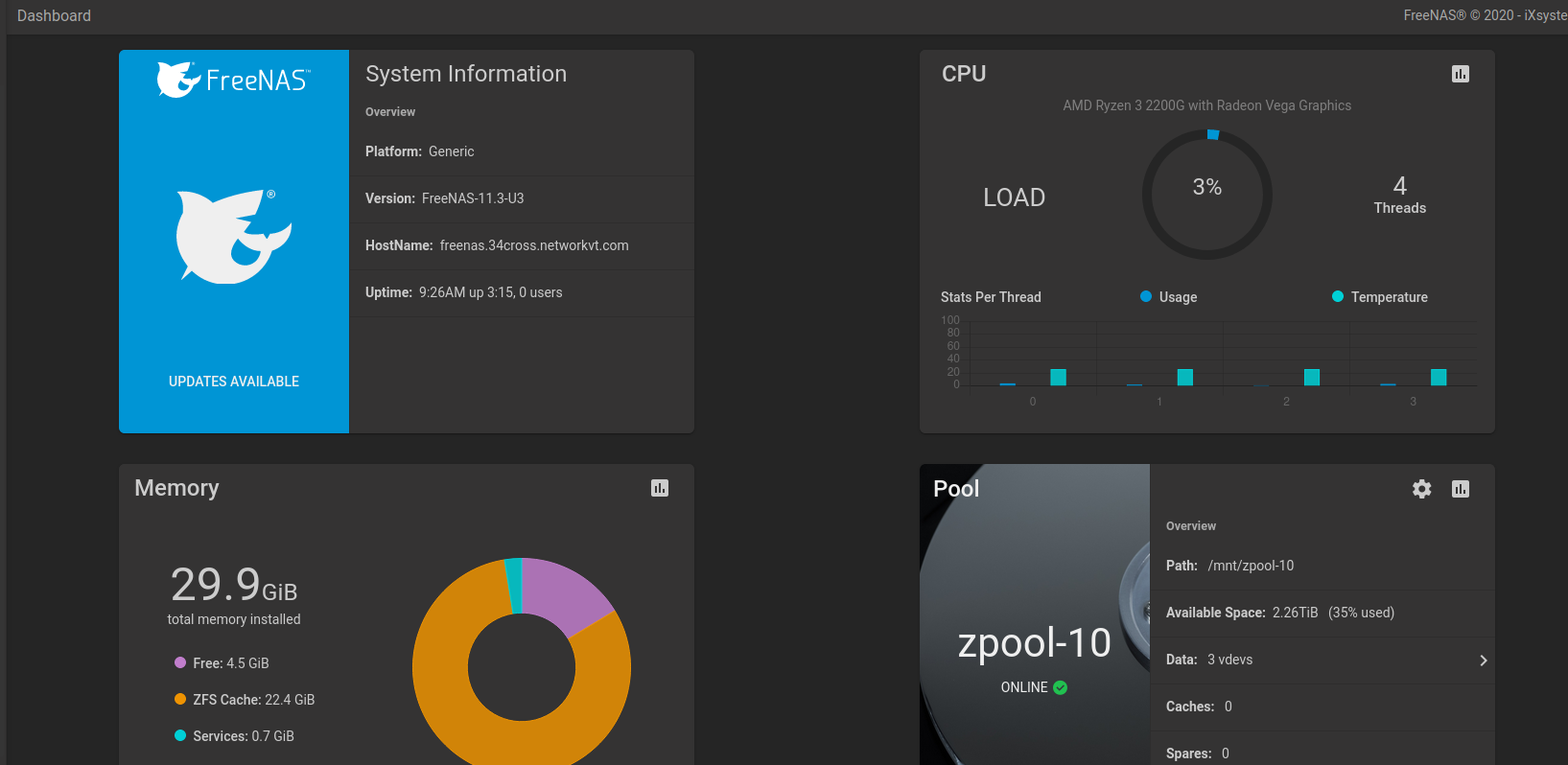Click the 'zpool-10' pool name
Viewport: 1568px width, 765px height.
click(1034, 642)
